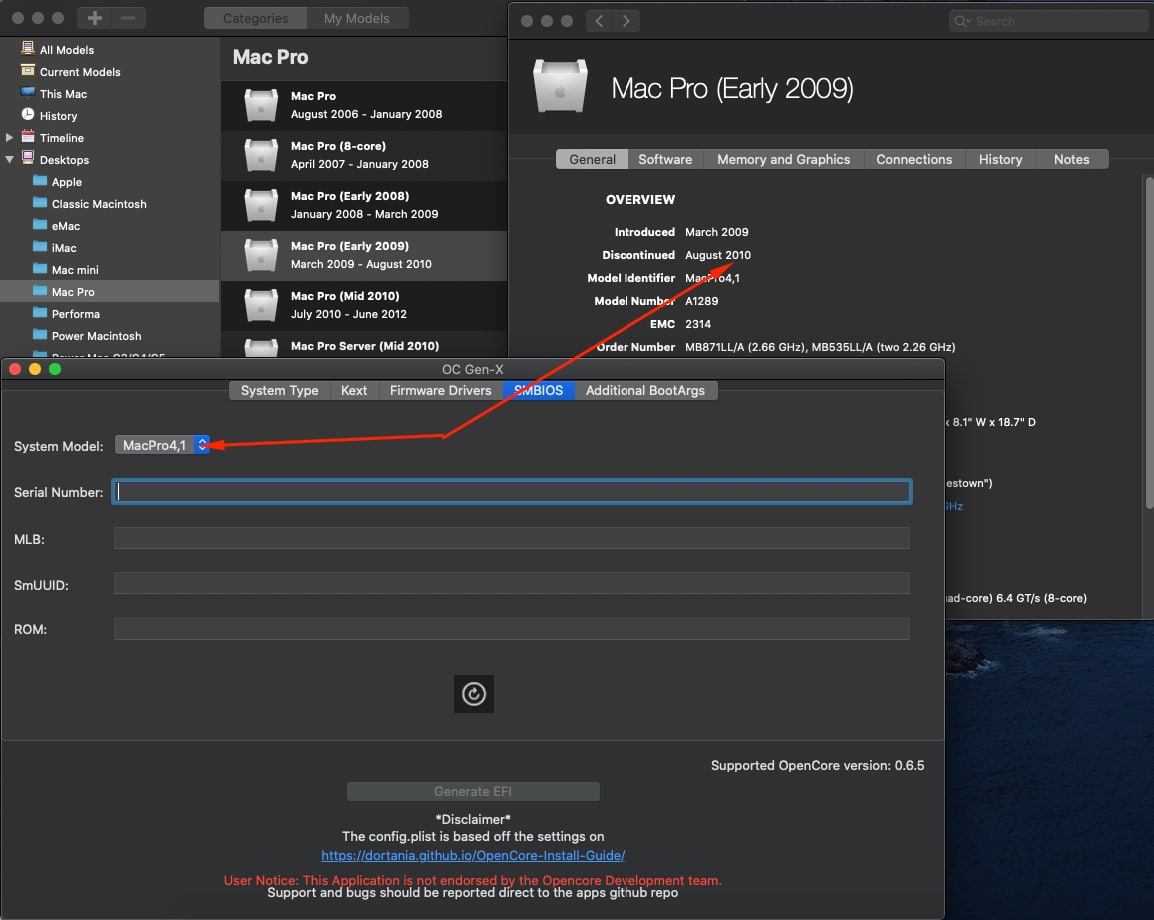Image resolution: width=1154 pixels, height=920 pixels.
Task: Minimize the OC Gen-X window with yellow button
Action: [x=35, y=369]
